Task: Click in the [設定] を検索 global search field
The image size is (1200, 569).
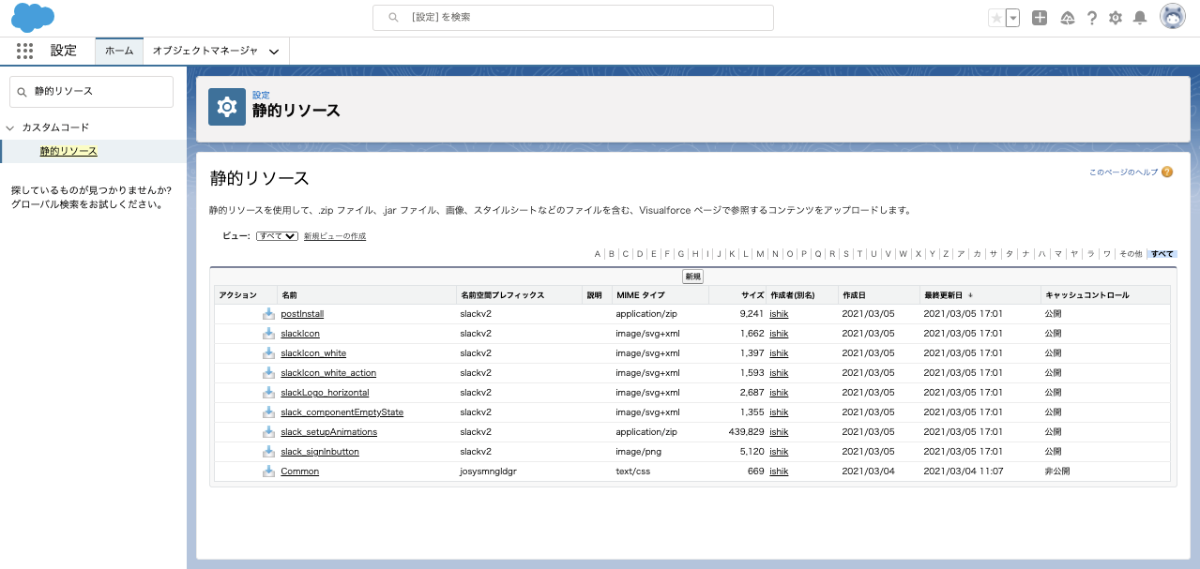Action: click(573, 17)
